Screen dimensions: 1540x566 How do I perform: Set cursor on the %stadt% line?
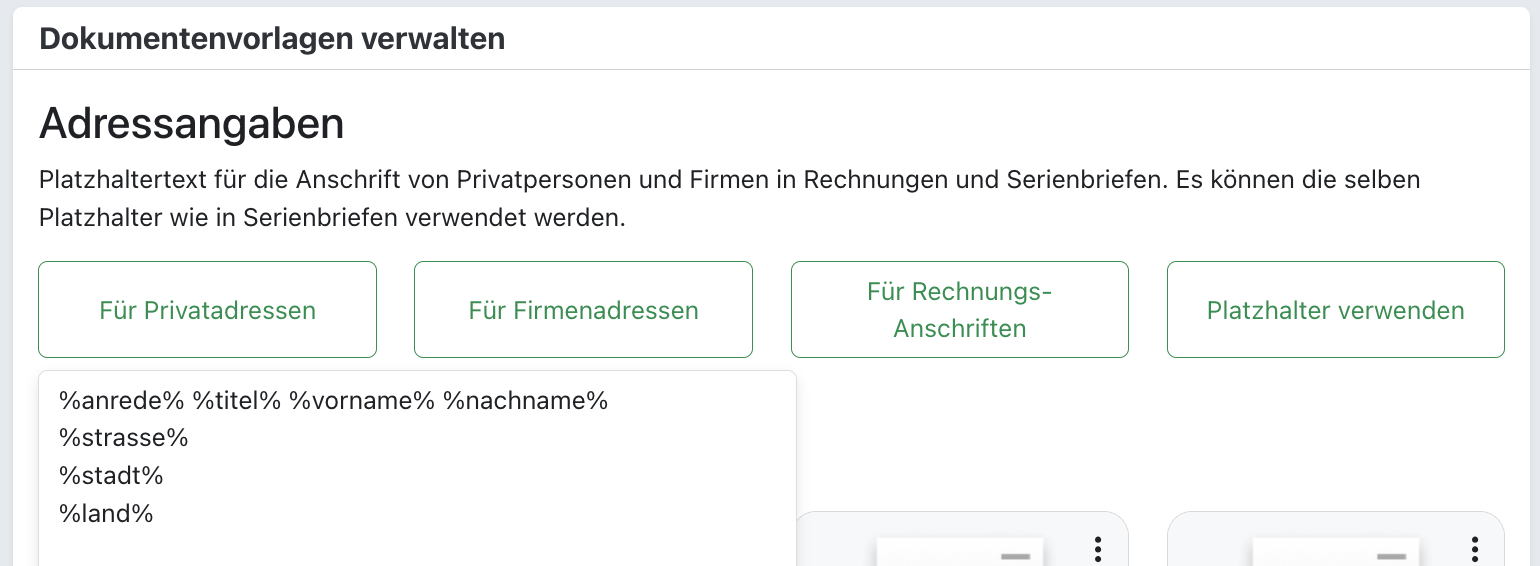(110, 476)
